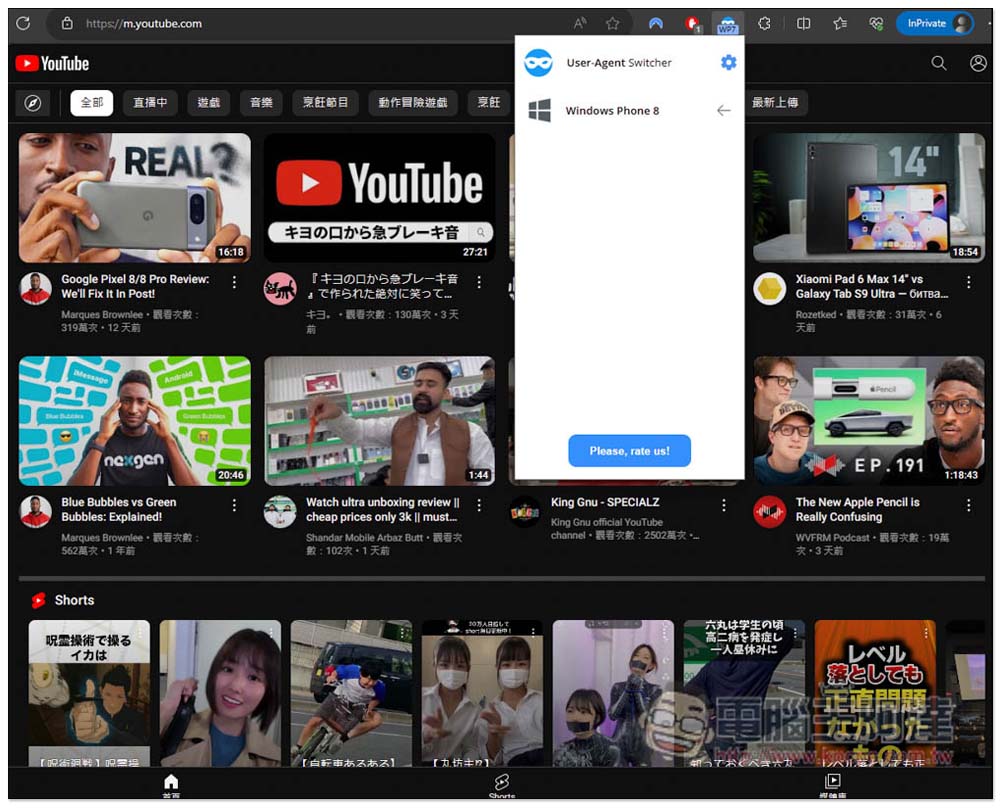The image size is (1000, 808).
Task: Open Shandar Mobile Arbaz Butt channel avatar
Action: point(280,511)
